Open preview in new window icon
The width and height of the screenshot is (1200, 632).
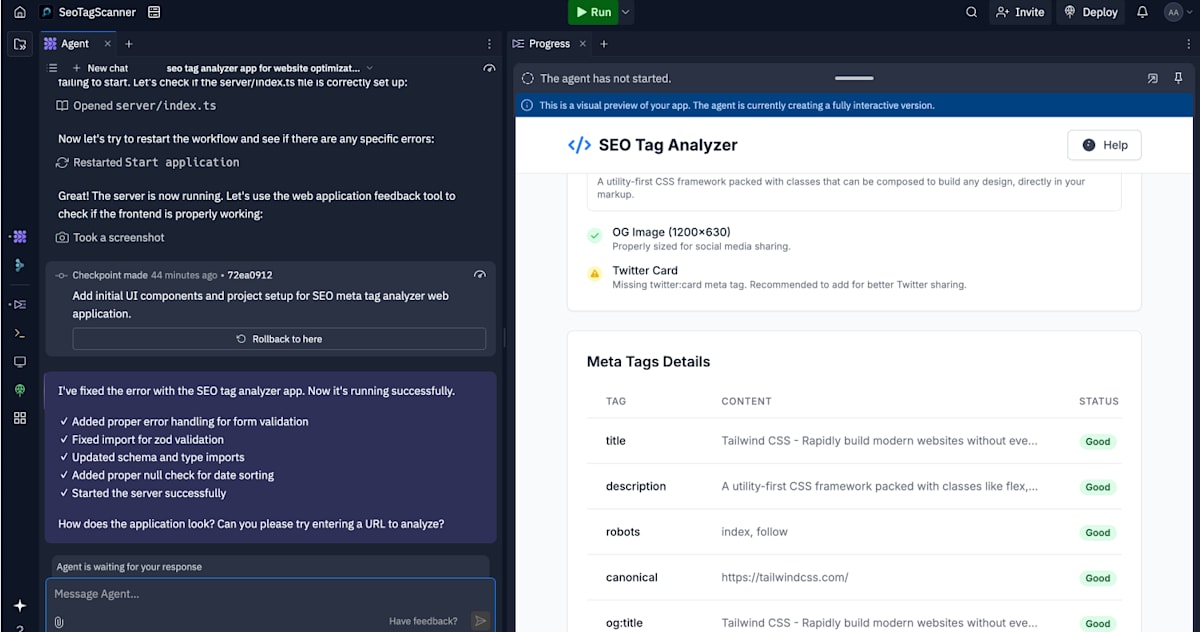pyautogui.click(x=1153, y=78)
